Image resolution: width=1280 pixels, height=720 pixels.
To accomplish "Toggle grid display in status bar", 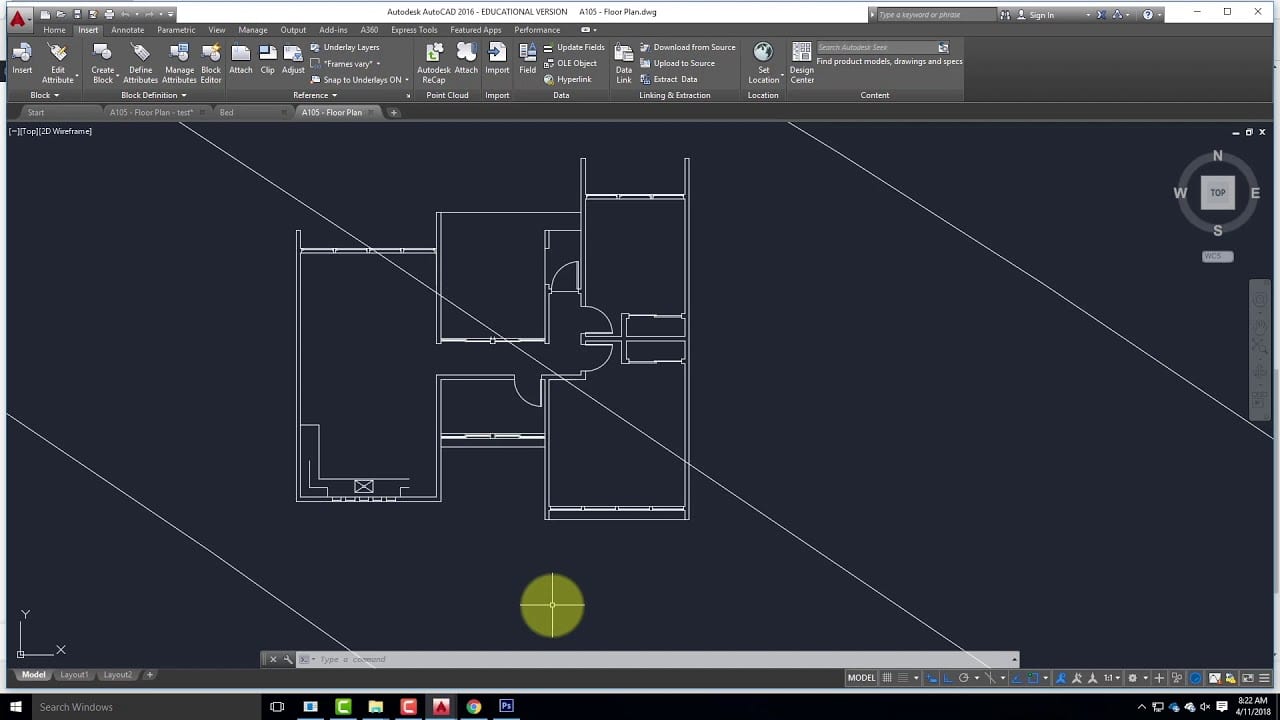I will (x=887, y=678).
